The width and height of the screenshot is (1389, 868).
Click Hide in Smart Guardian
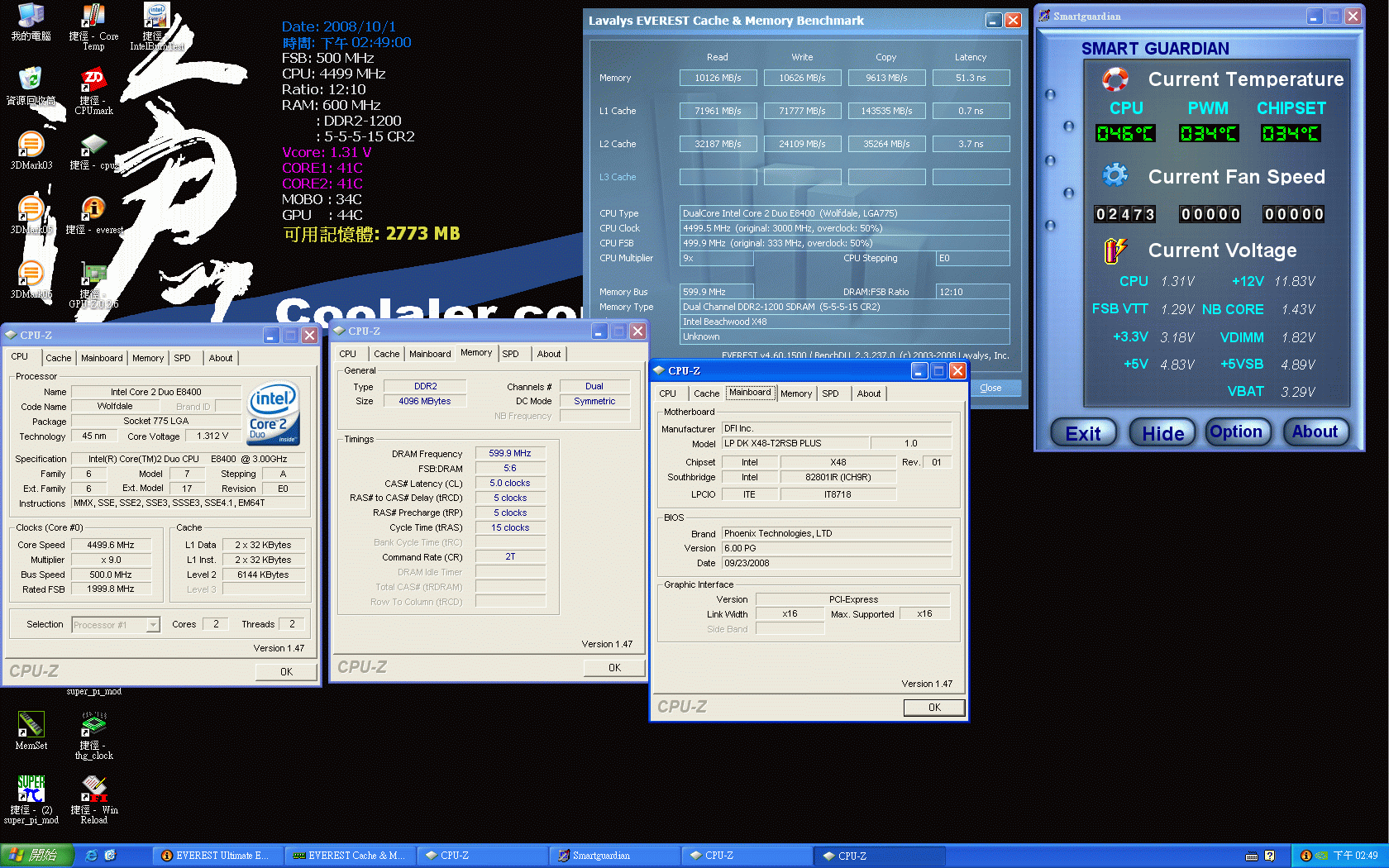[1162, 432]
